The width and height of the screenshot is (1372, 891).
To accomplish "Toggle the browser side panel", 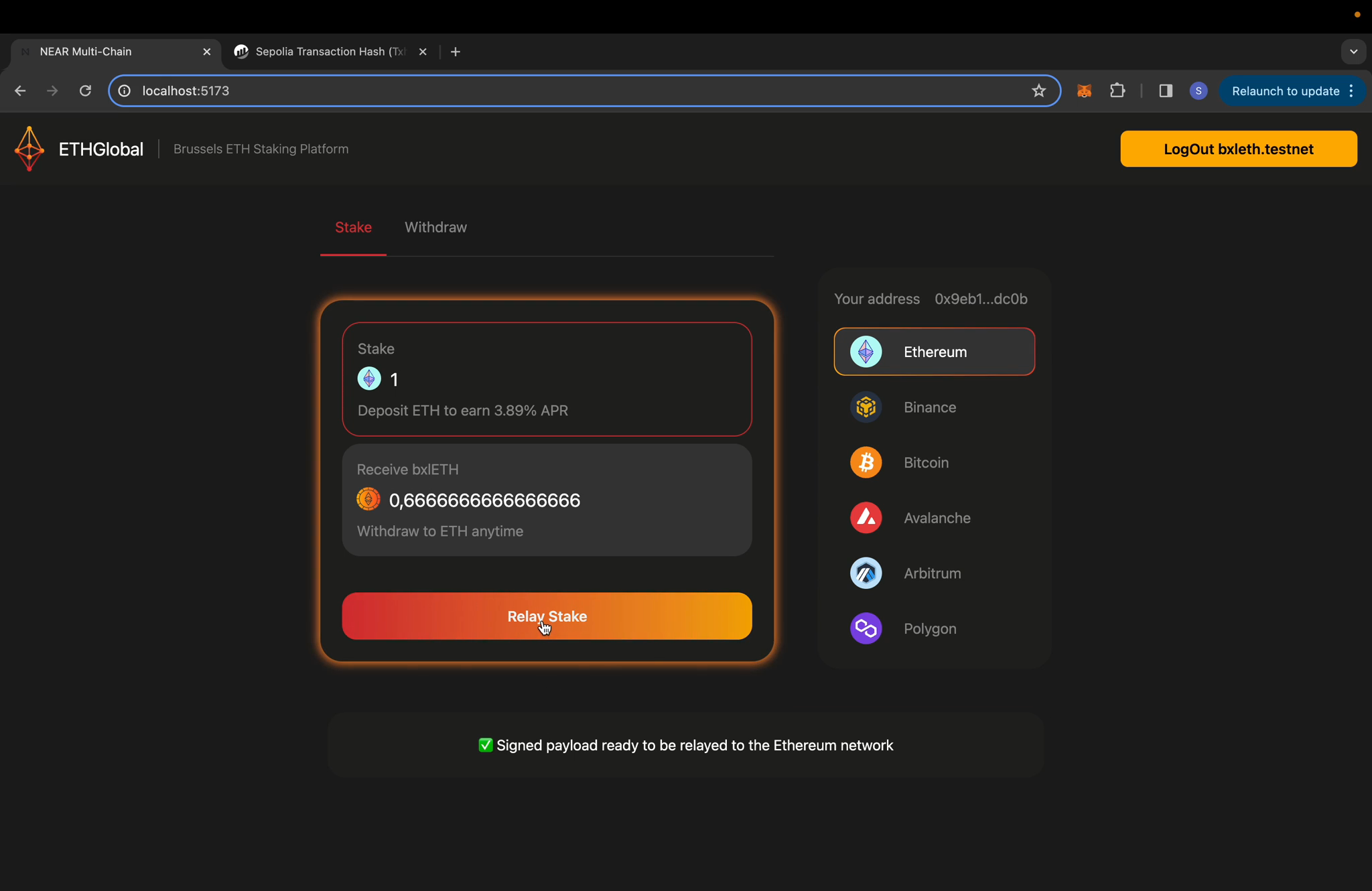I will pos(1166,90).
